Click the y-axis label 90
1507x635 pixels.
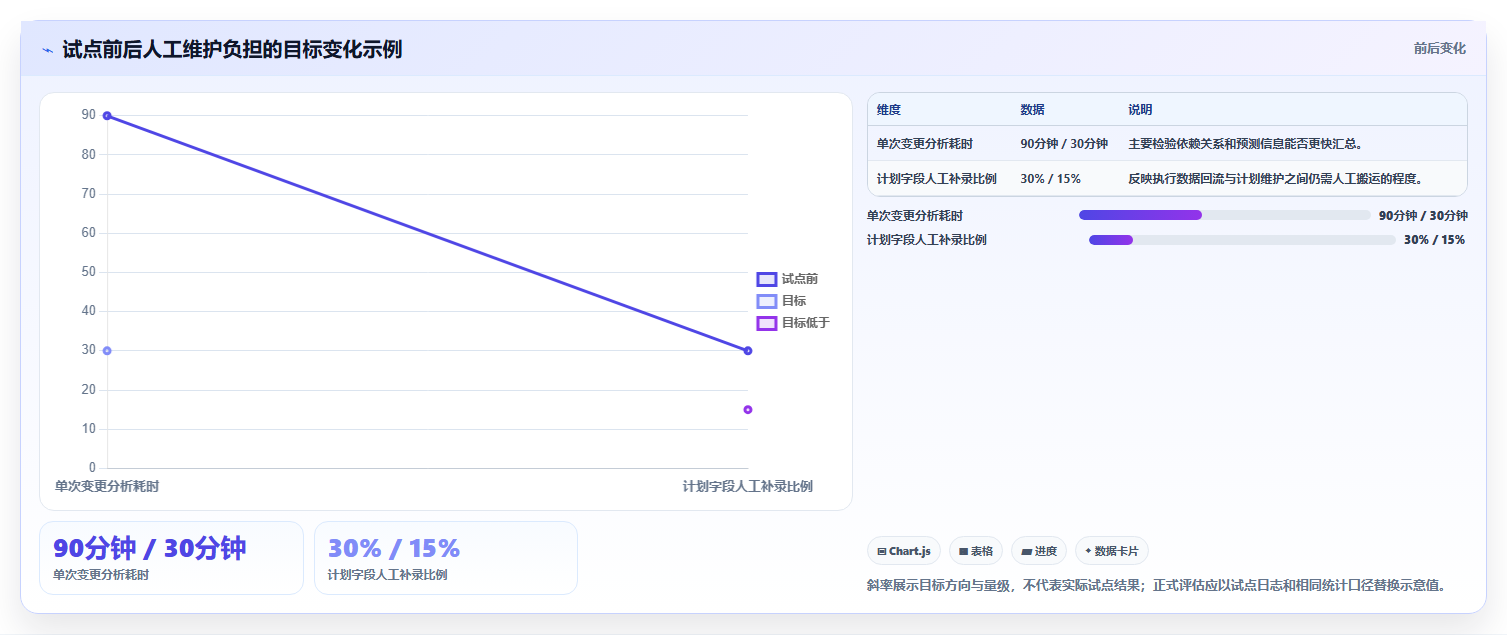pos(89,115)
